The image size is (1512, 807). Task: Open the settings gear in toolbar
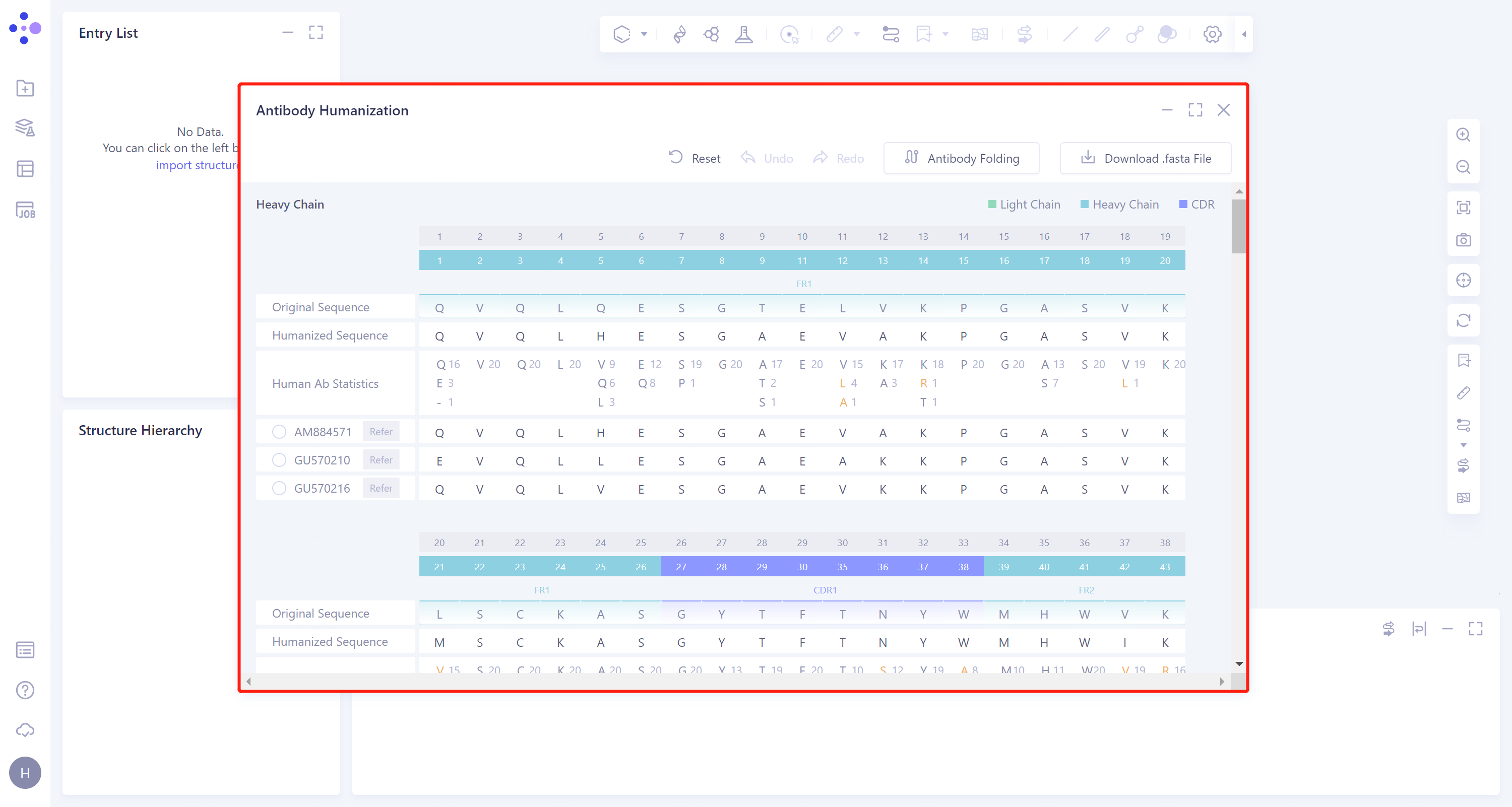[x=1212, y=34]
